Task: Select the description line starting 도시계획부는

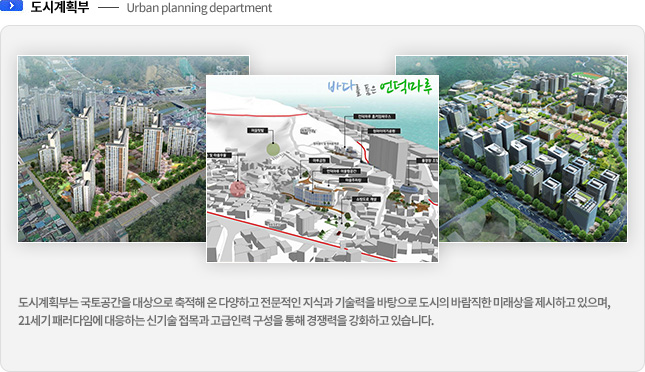Action: pos(315,303)
